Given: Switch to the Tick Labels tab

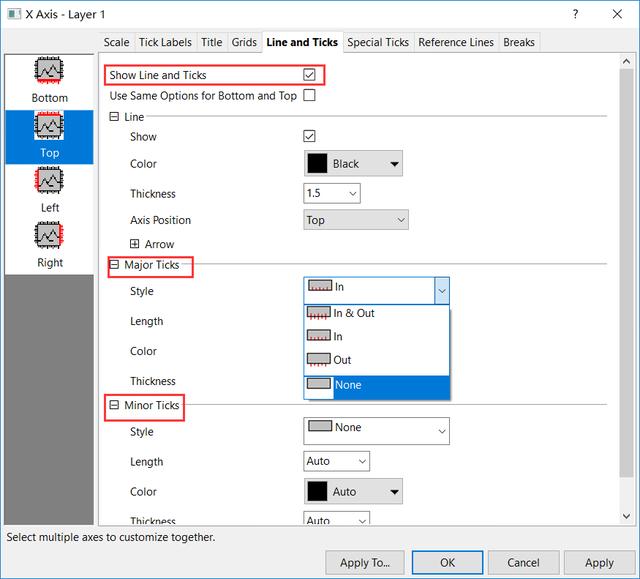Looking at the screenshot, I should click(x=166, y=42).
